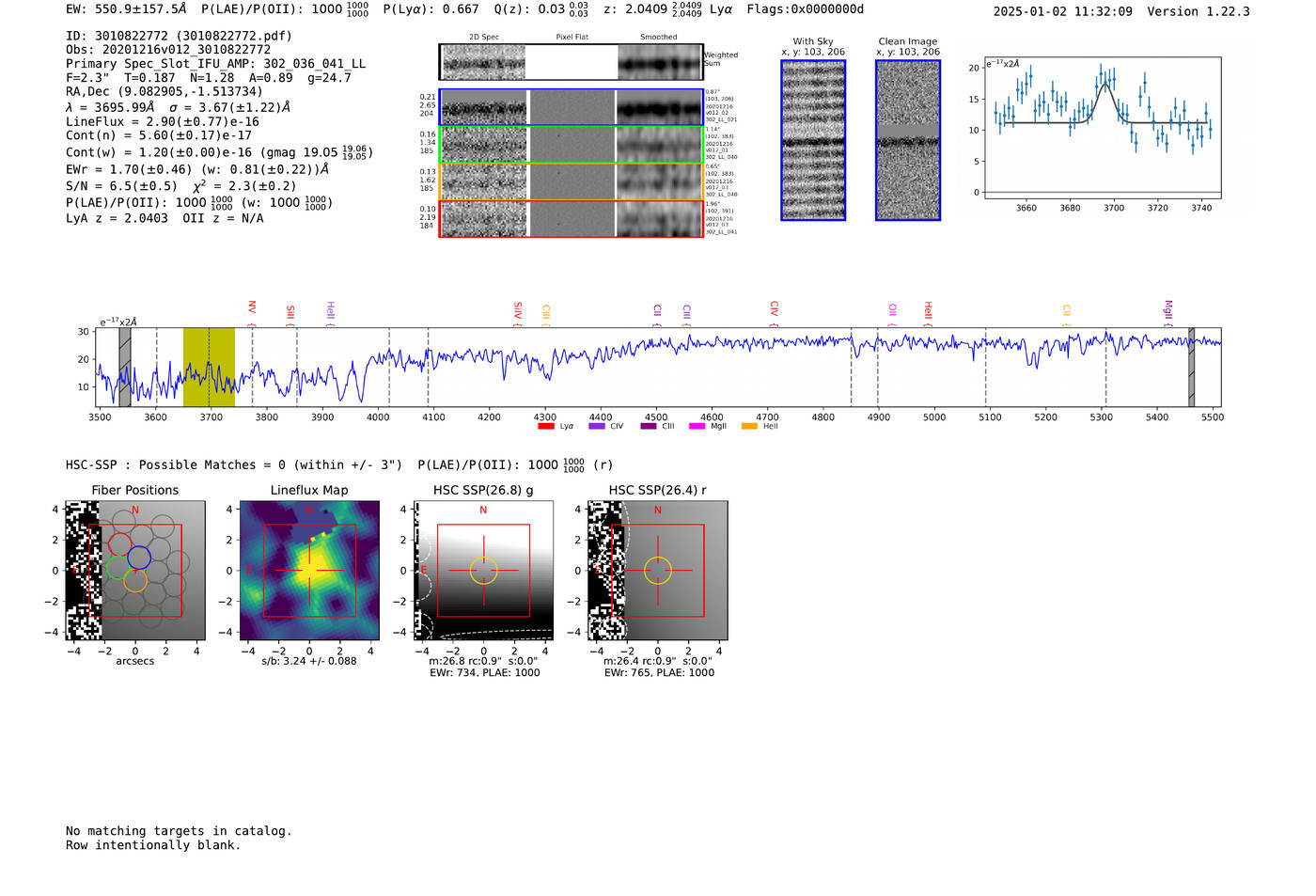
Task: Click the yellow highlighted band in spectrum
Action: click(x=209, y=368)
